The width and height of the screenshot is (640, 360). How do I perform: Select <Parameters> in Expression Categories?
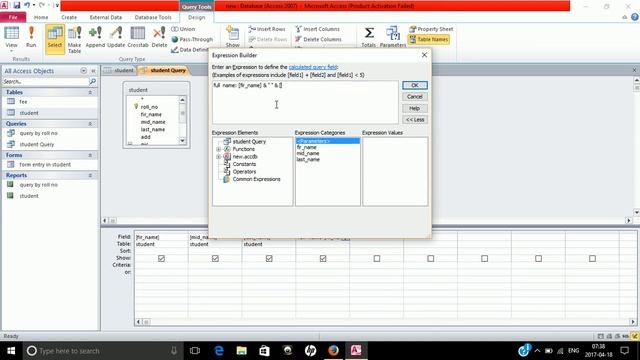pyautogui.click(x=328, y=141)
